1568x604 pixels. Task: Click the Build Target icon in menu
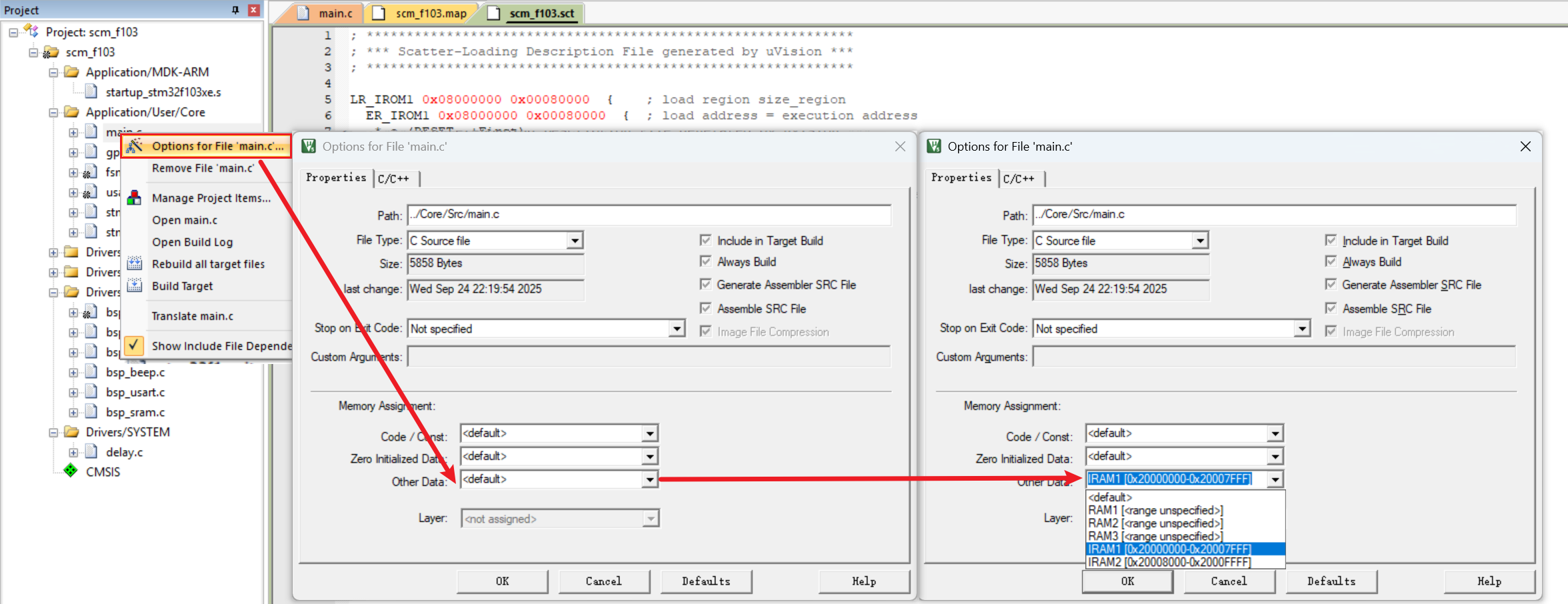135,285
